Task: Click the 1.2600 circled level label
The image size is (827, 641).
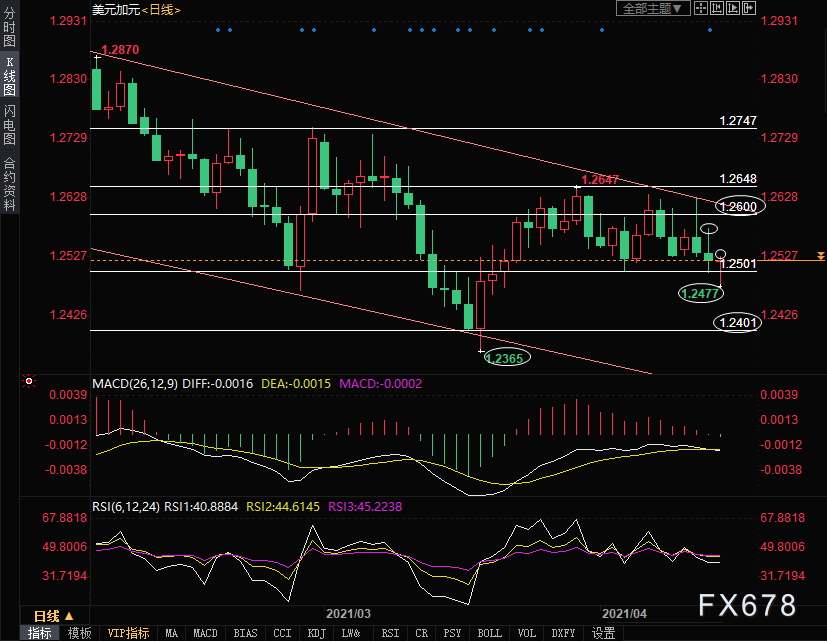Action: (738, 206)
